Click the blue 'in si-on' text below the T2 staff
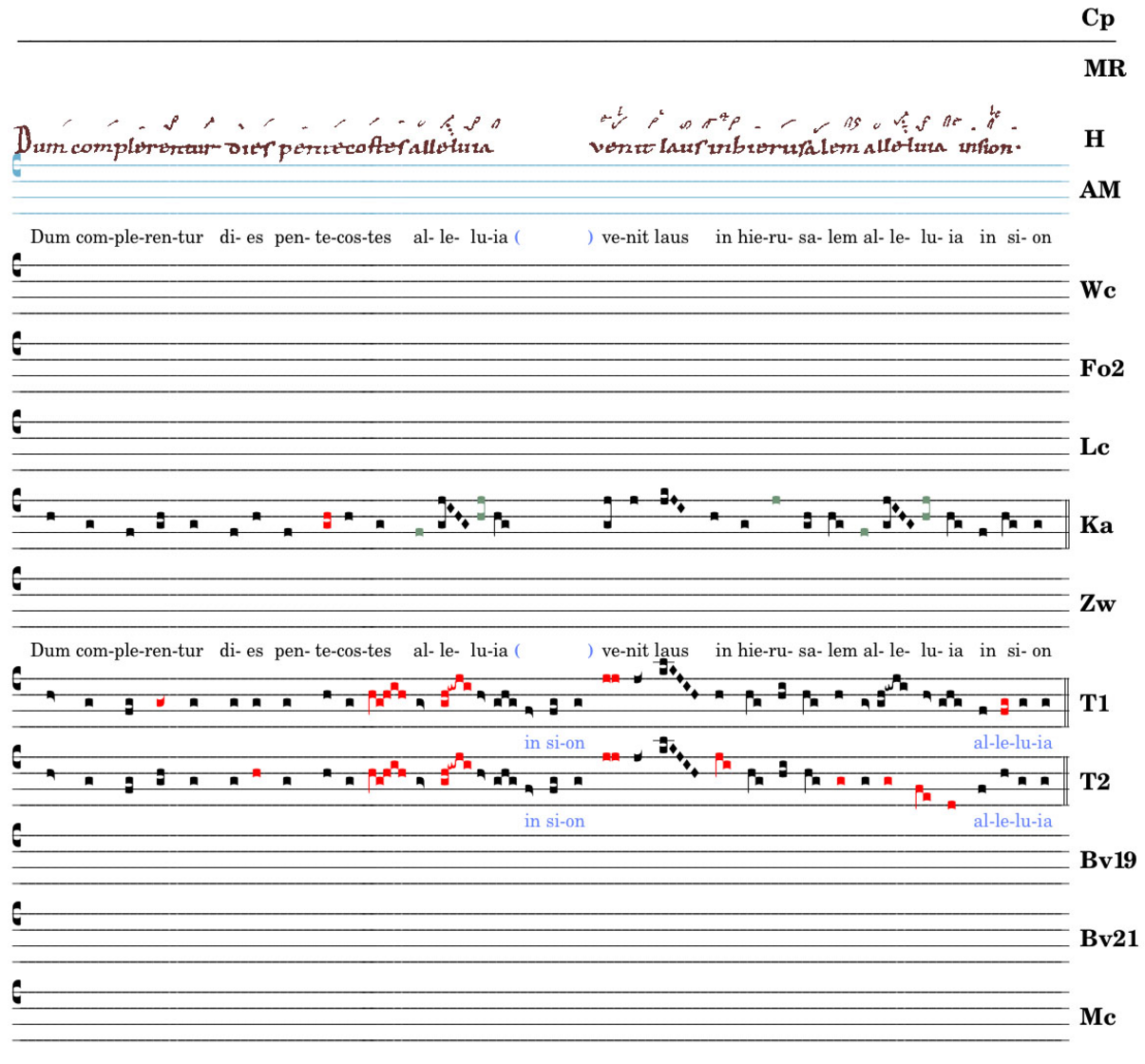The height and width of the screenshot is (1064, 1145). tap(554, 821)
